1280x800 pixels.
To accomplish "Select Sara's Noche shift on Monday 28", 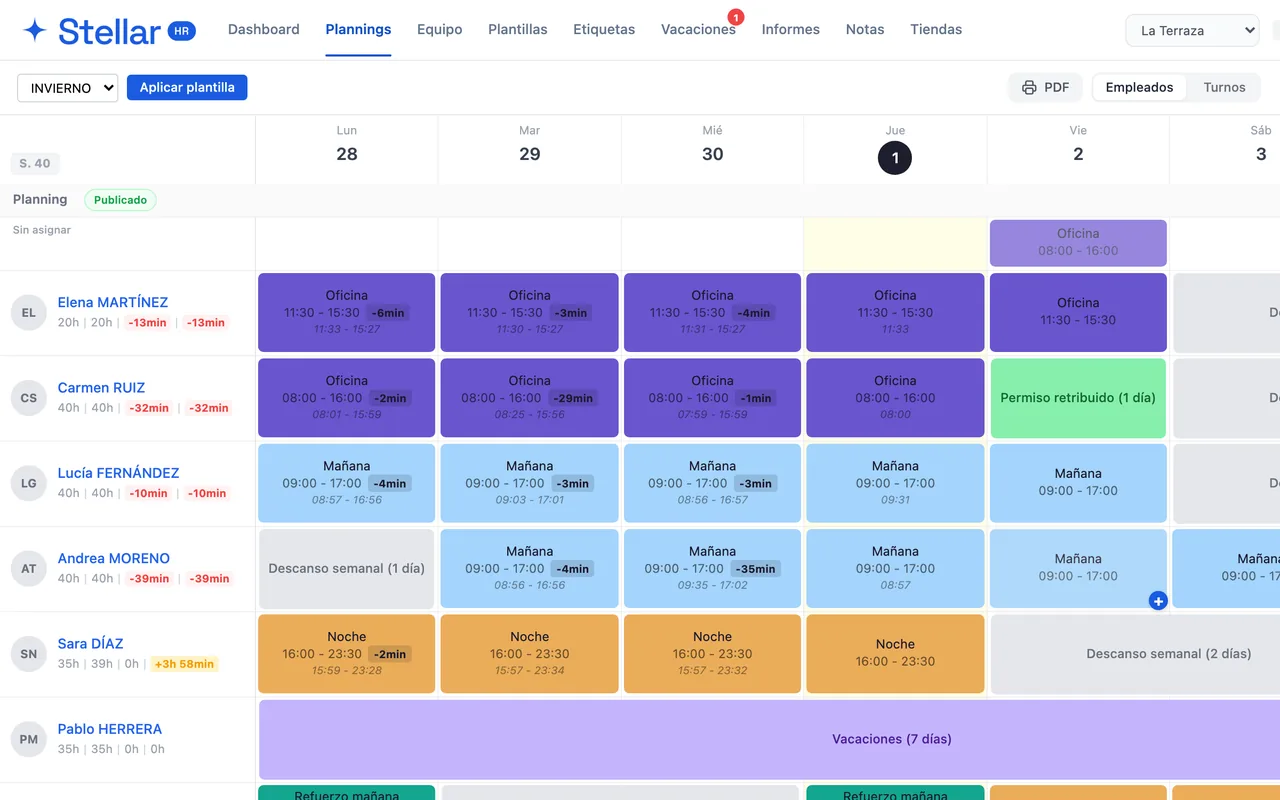I will tap(346, 654).
